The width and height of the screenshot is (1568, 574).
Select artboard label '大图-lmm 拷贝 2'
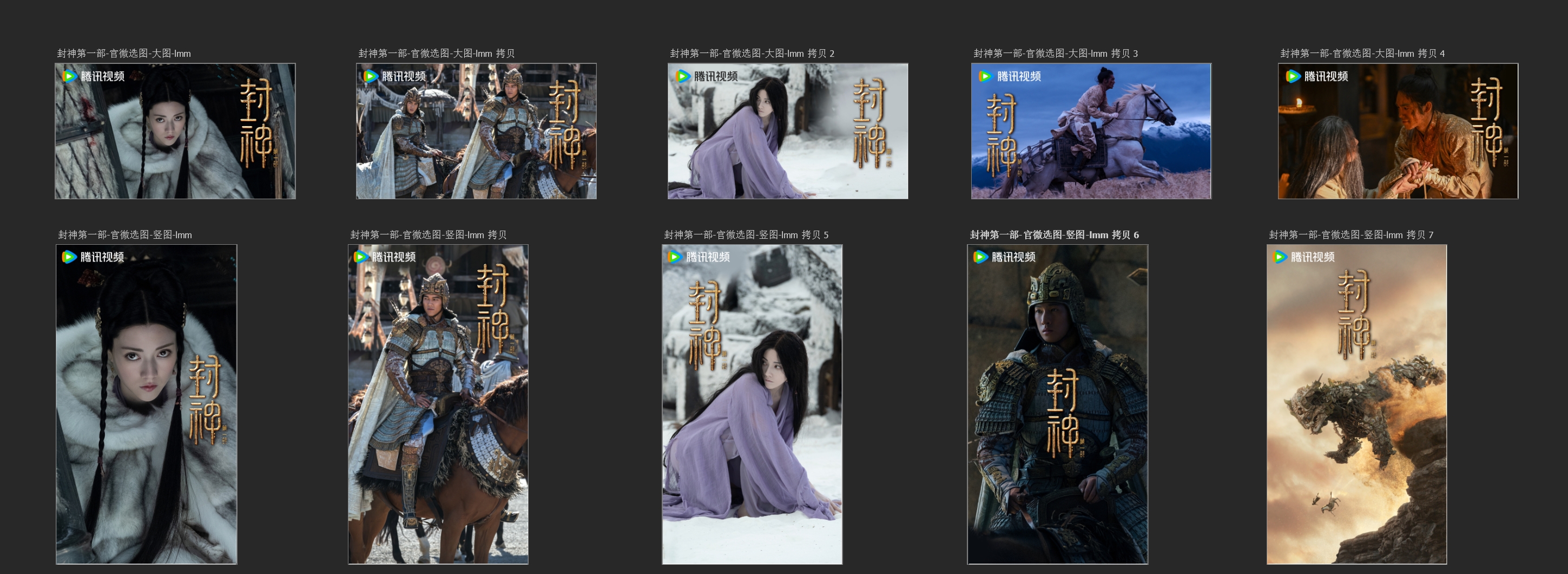click(x=752, y=54)
